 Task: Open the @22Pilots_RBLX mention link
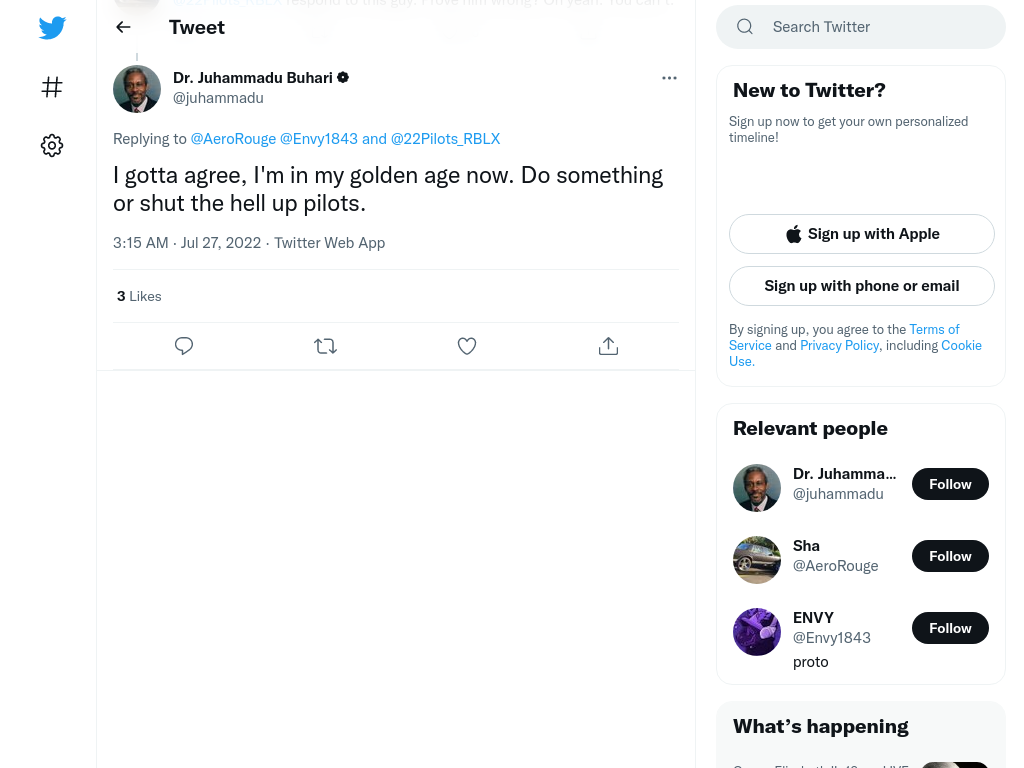click(x=445, y=139)
